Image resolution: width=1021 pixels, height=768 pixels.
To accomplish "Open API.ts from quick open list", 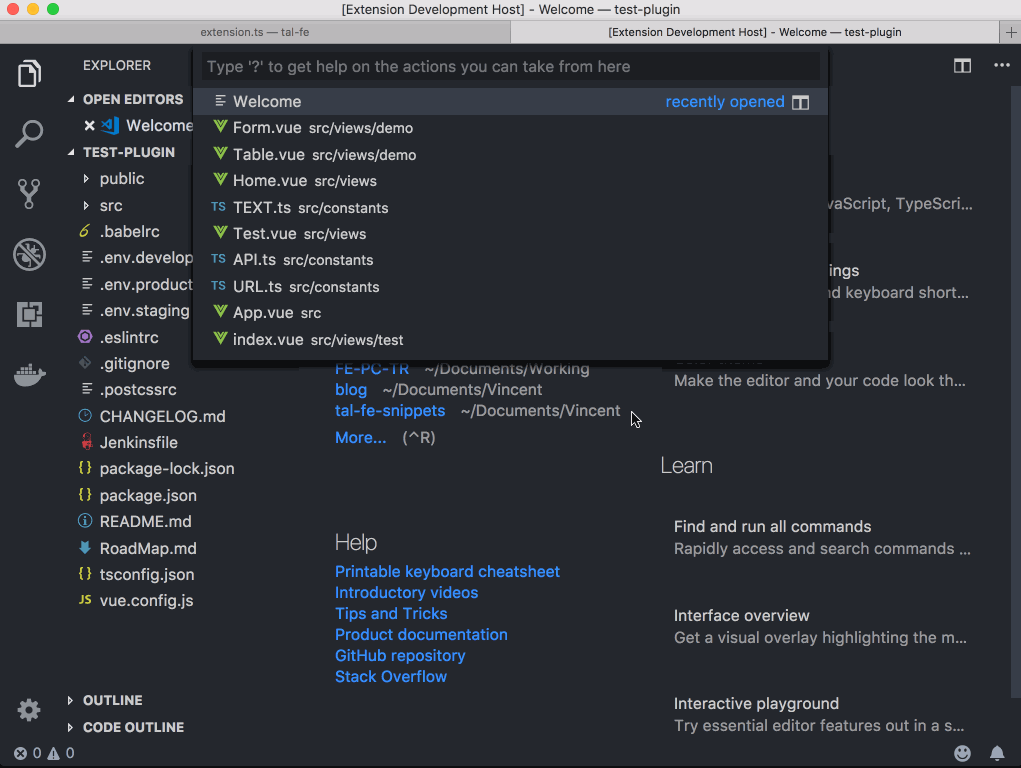I will click(510, 260).
